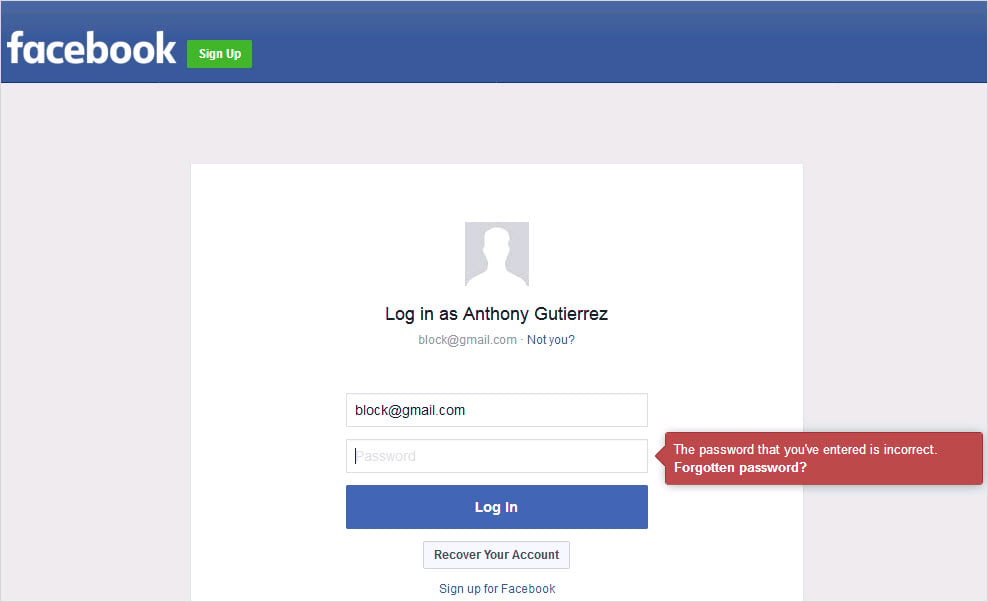Click "Forgotten password?" in the error tooltip
The height and width of the screenshot is (602, 988).
coord(740,468)
